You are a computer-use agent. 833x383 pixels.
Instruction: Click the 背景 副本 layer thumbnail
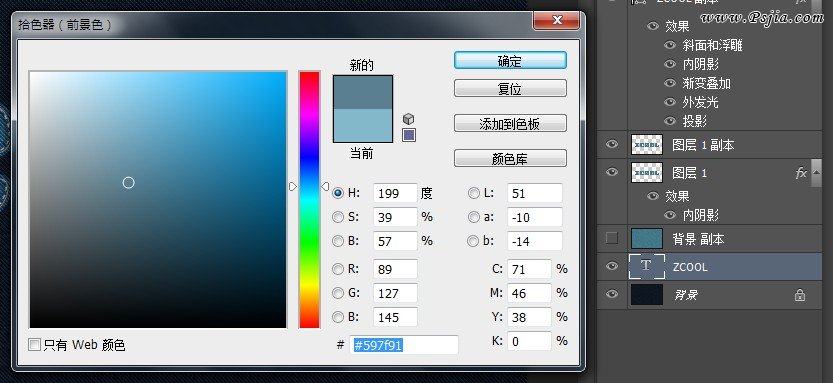647,239
